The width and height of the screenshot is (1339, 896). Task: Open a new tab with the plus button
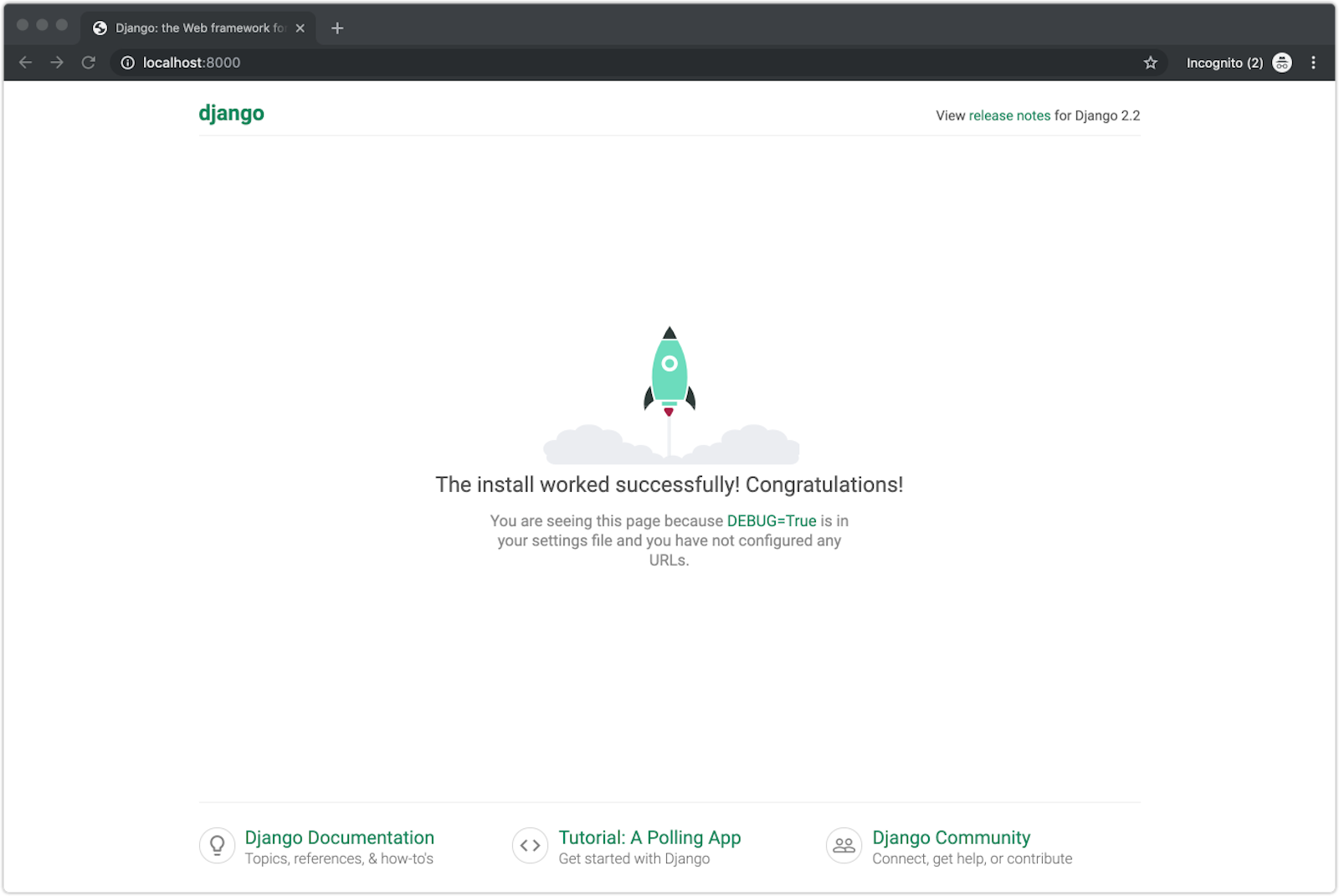coord(337,28)
